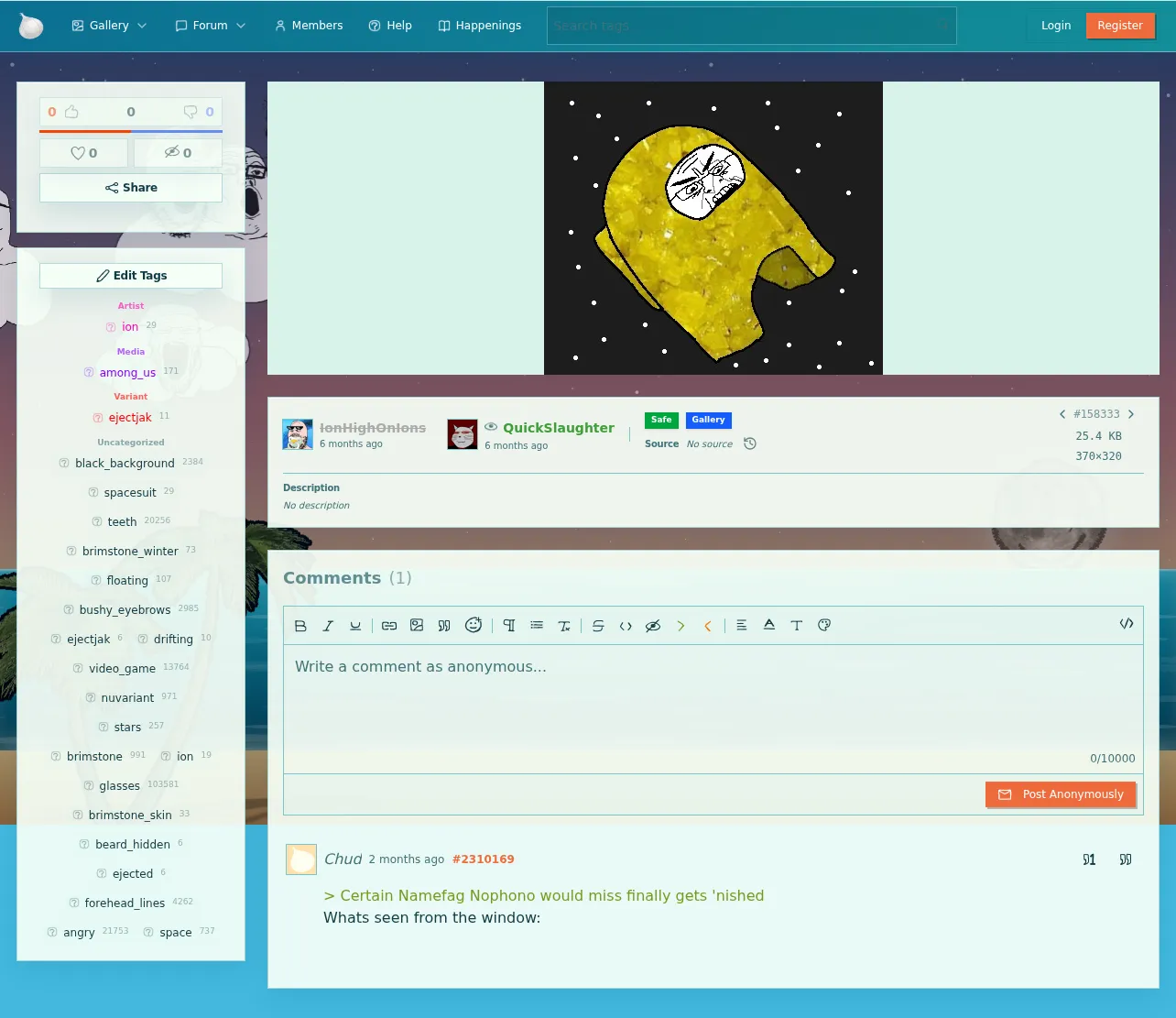1176x1018 pixels.
Task: Clear text formatting in the editor
Action: (564, 626)
